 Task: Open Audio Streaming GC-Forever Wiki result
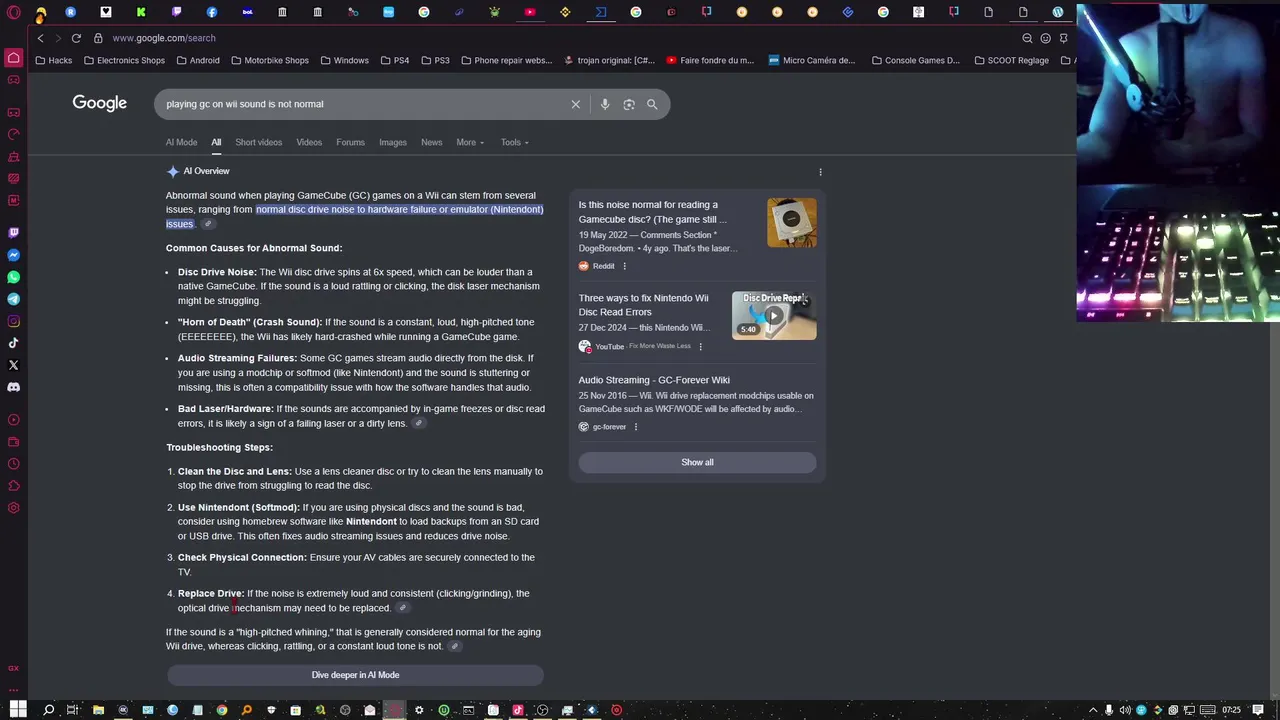click(654, 380)
